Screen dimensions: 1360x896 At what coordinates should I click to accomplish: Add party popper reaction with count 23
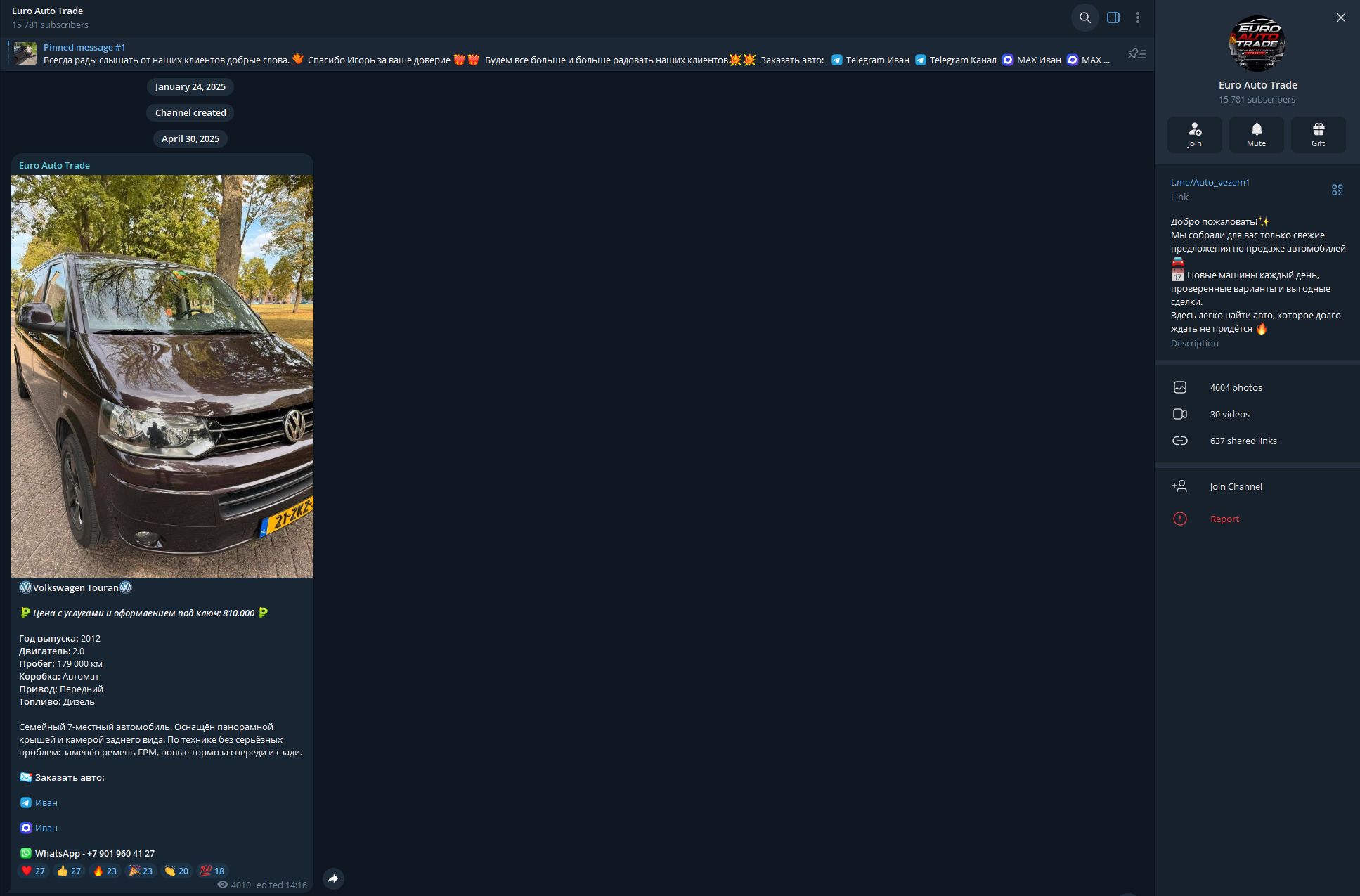point(141,871)
